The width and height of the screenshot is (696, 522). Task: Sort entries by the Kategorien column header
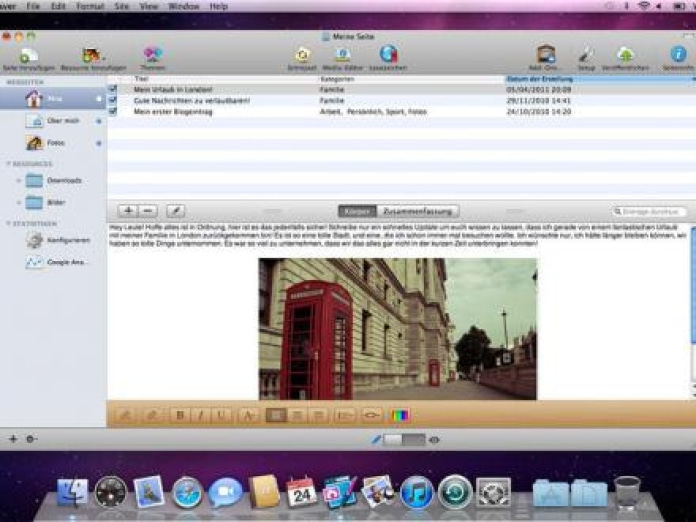pos(411,79)
